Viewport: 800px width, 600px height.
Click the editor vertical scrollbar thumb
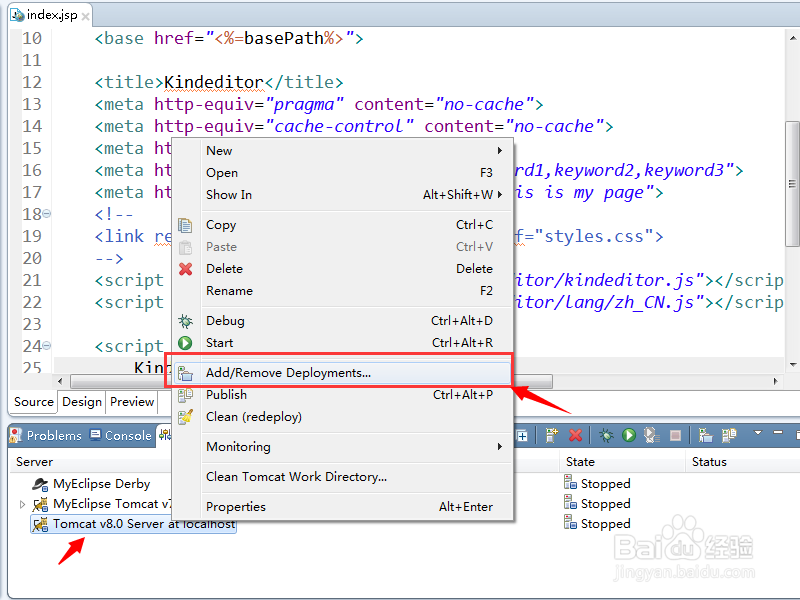click(792, 184)
